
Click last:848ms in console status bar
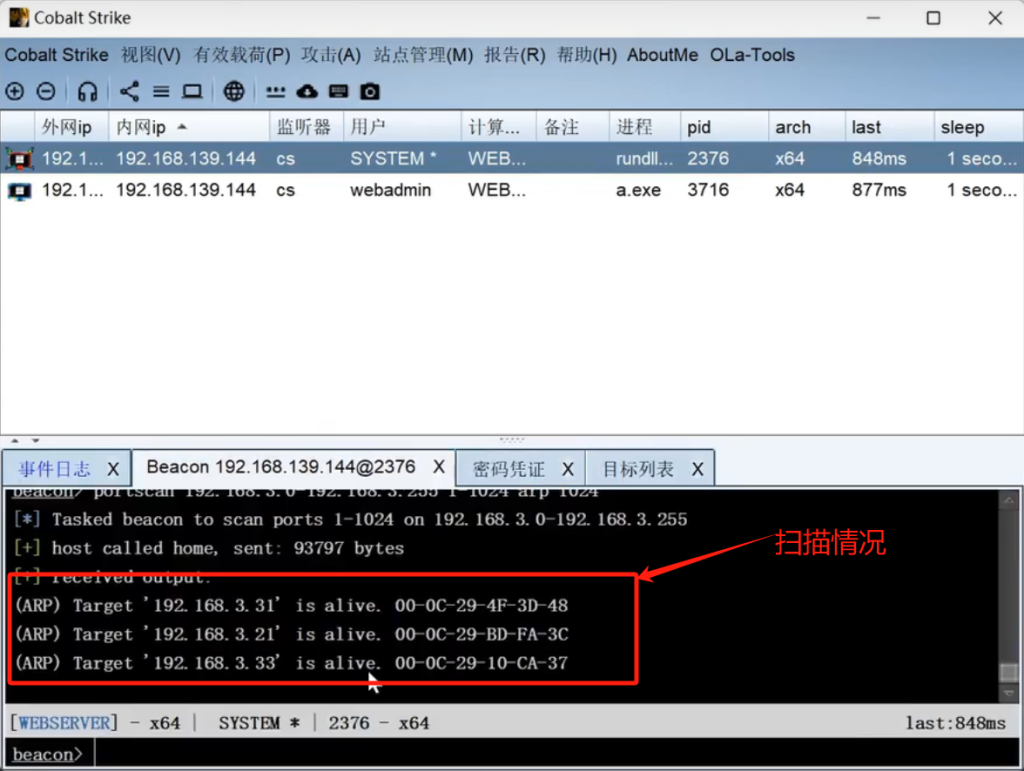(955, 723)
